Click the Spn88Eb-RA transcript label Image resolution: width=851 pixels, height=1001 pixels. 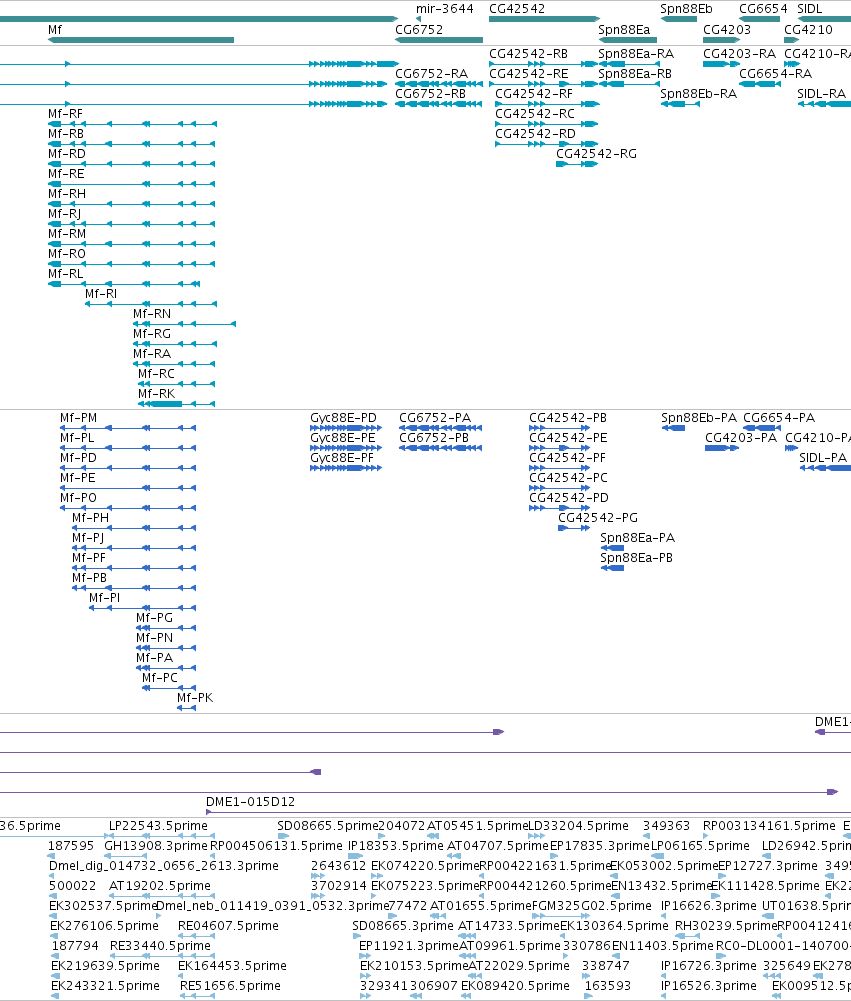[x=698, y=93]
